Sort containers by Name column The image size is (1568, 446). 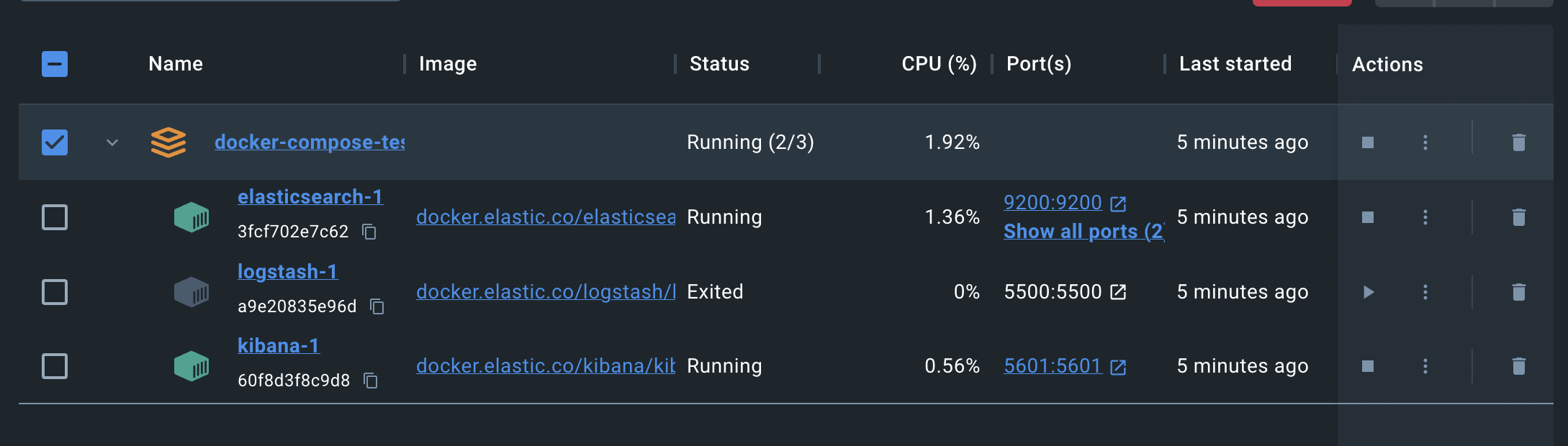(176, 64)
